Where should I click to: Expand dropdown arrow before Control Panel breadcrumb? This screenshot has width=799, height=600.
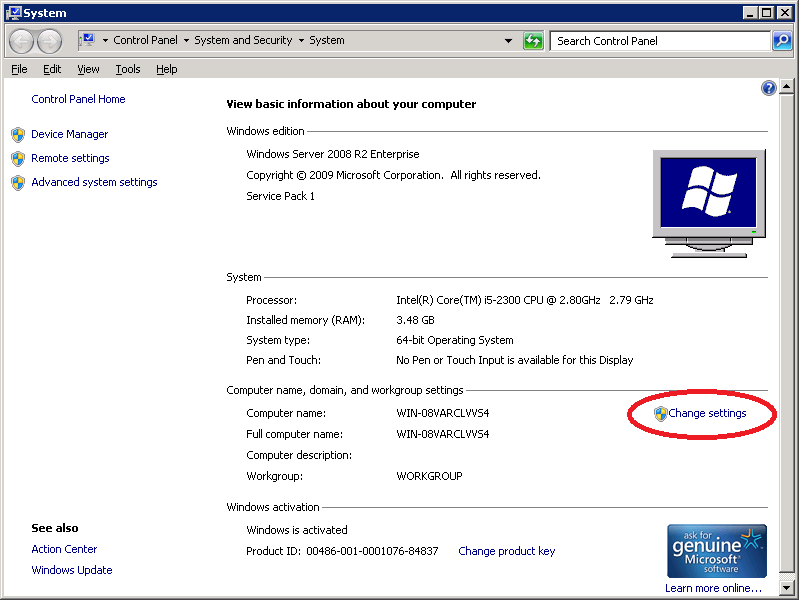pyautogui.click(x=105, y=40)
